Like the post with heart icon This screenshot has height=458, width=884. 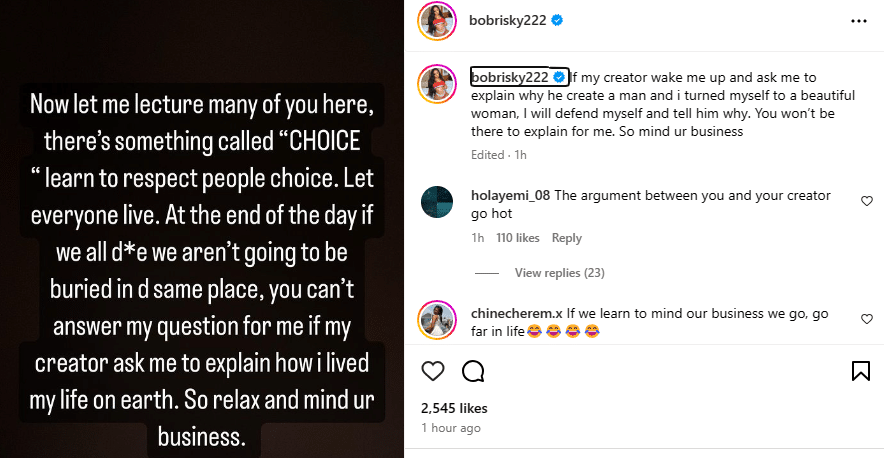(433, 372)
